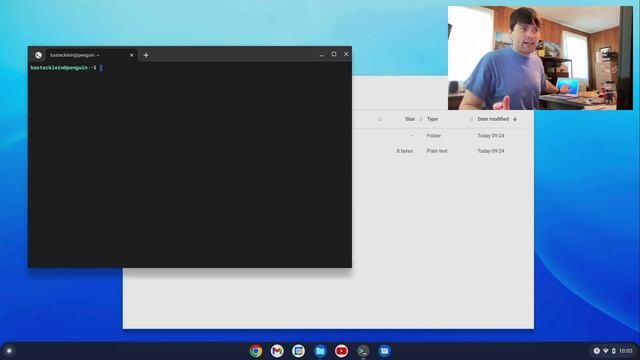Screen dimensions: 640x360
Task: Close the penguin terminal tab
Action: [131, 55]
